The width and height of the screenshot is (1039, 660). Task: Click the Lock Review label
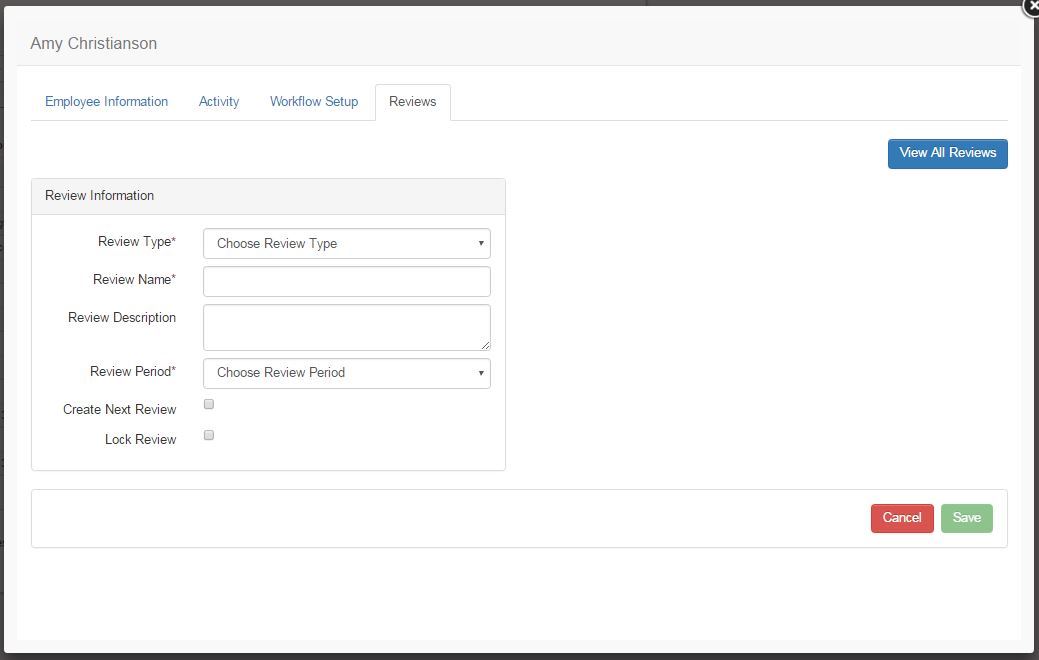[140, 440]
